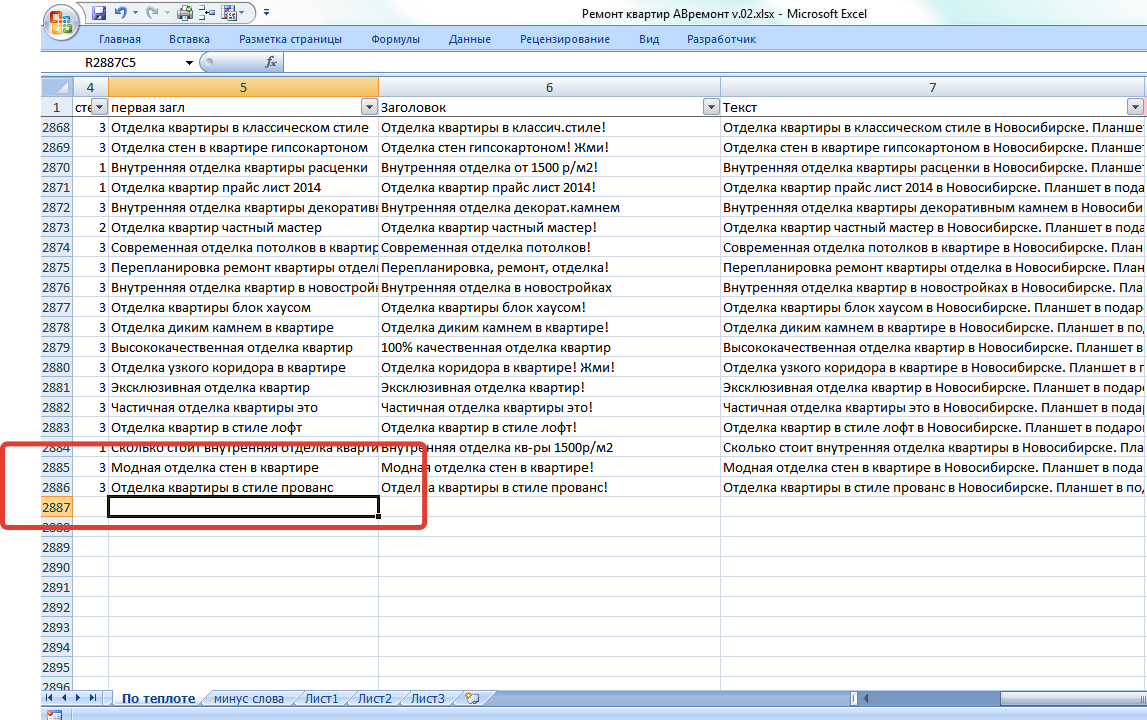Click cell 'Современная отделка потолков!'

pos(549,247)
